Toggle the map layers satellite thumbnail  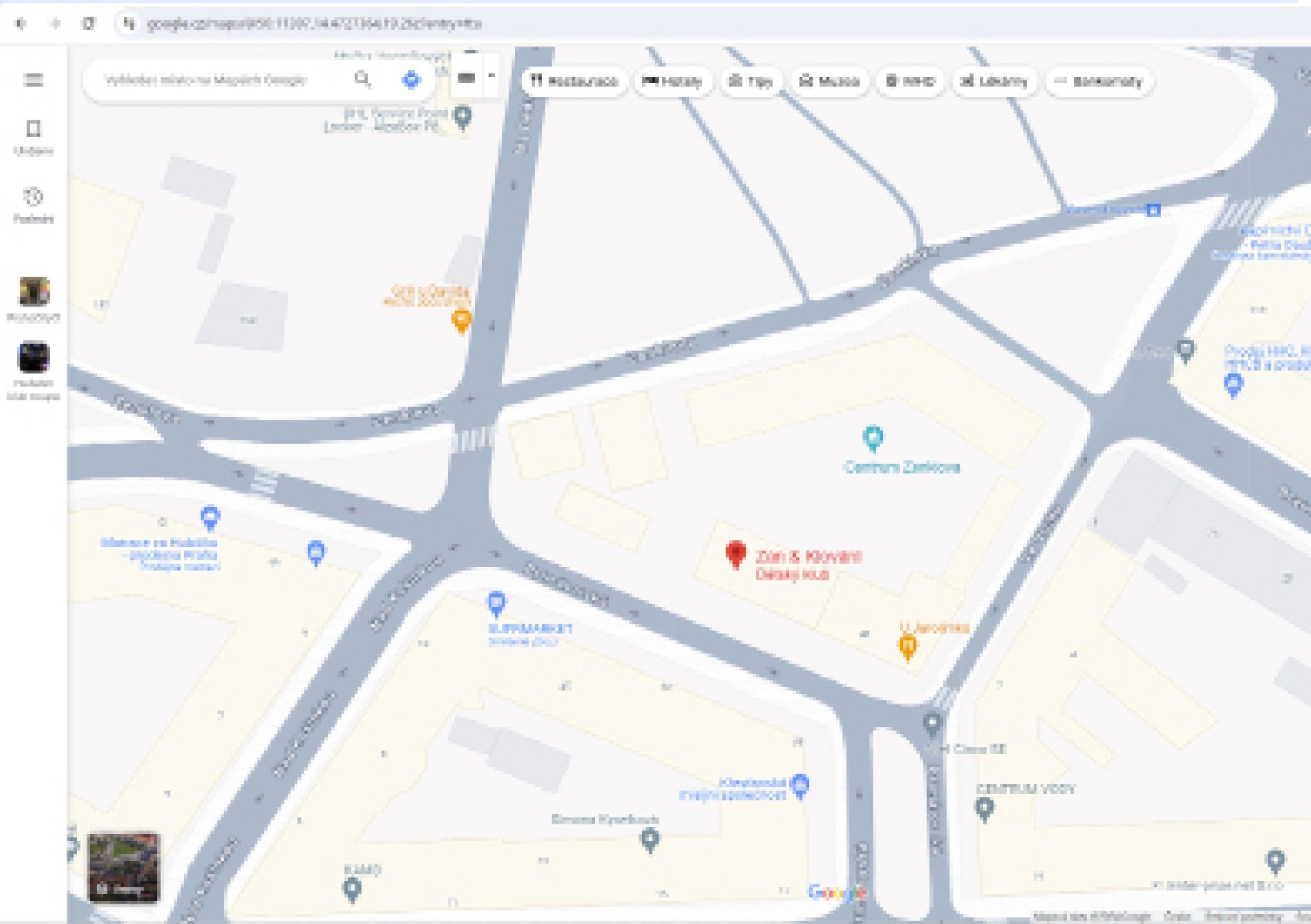(124, 867)
